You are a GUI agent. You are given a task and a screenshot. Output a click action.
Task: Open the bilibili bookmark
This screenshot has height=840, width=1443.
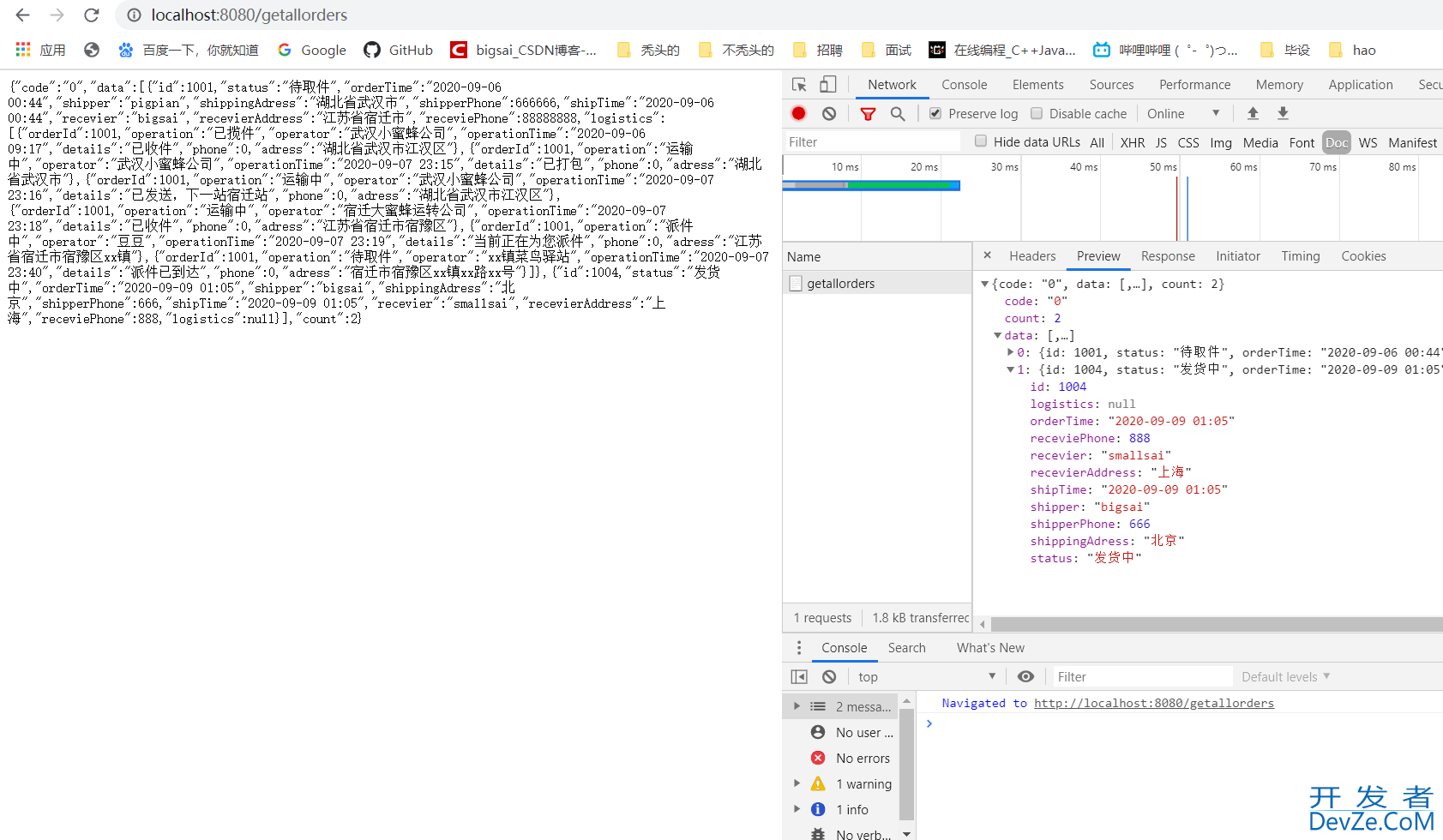(x=1166, y=50)
